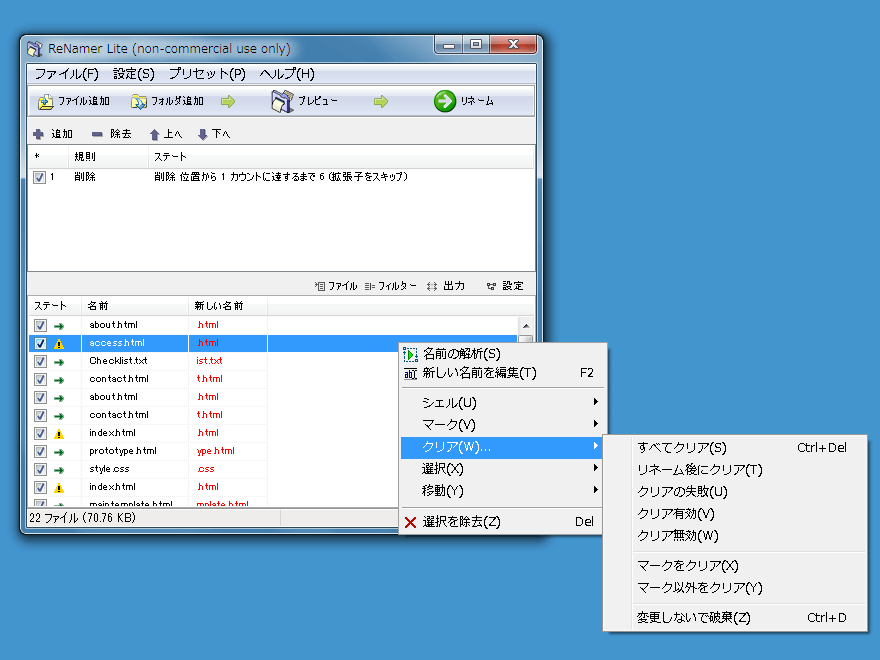This screenshot has height=660, width=880.
Task: Click the 名前の解析 icon in the context menu
Action: point(410,354)
